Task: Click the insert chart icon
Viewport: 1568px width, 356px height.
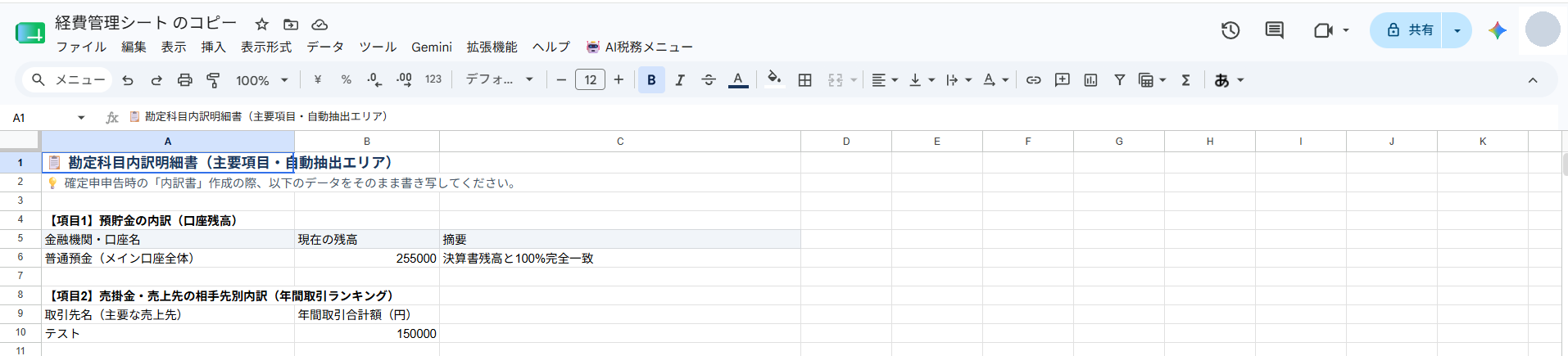Action: click(x=1090, y=80)
